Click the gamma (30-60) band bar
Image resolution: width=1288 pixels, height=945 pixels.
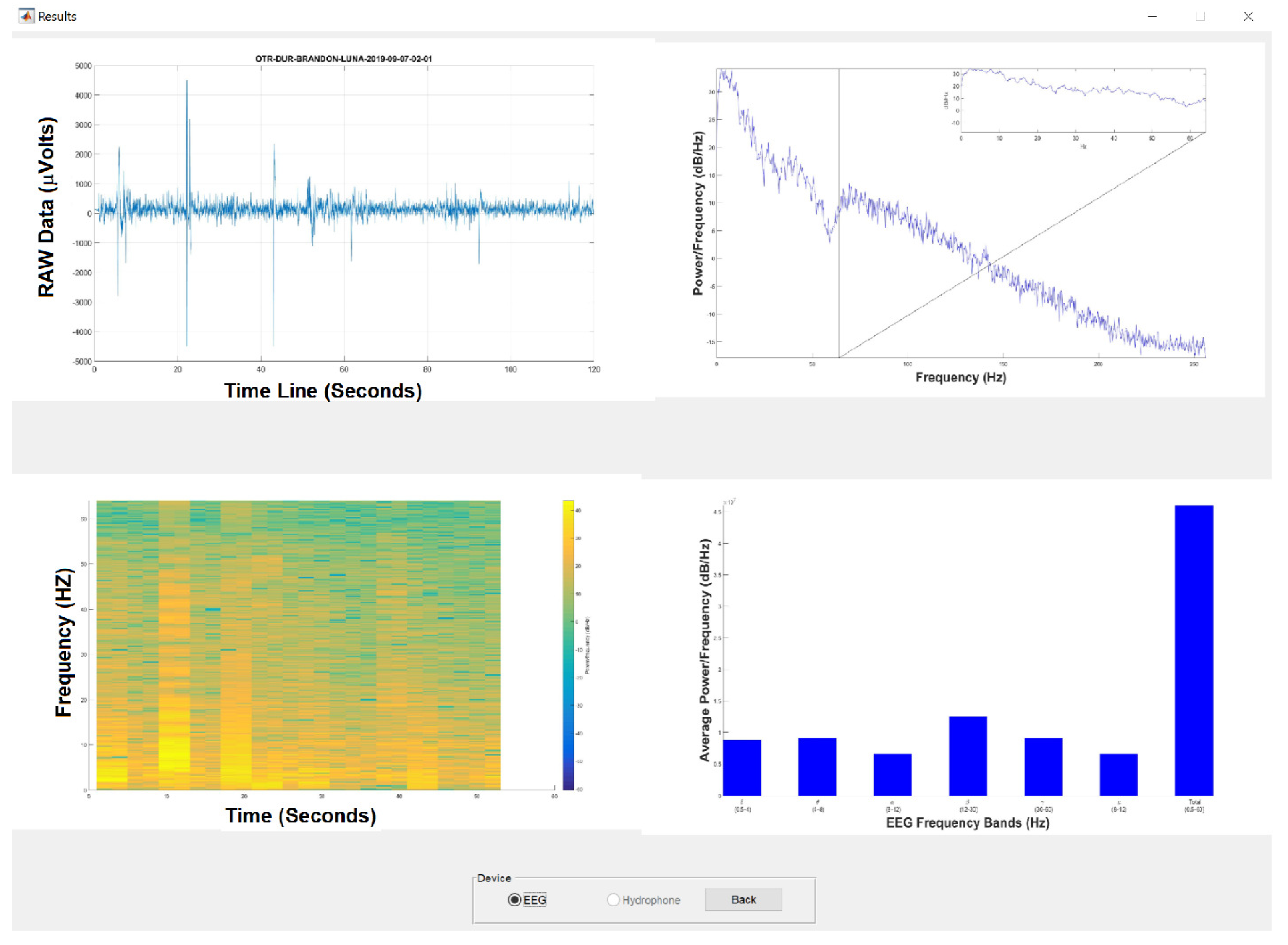click(x=1043, y=766)
